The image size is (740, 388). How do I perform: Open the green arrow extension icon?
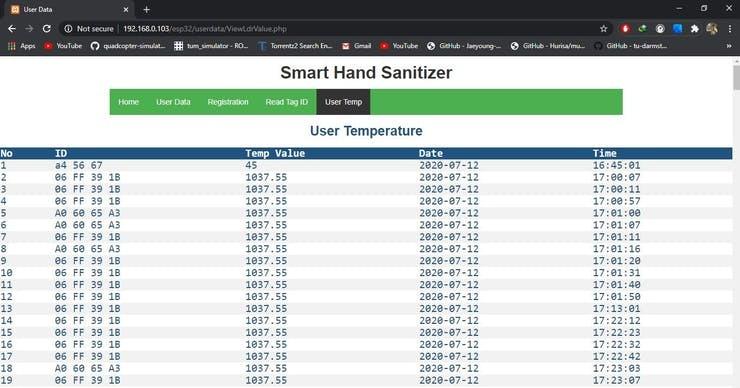(642, 29)
